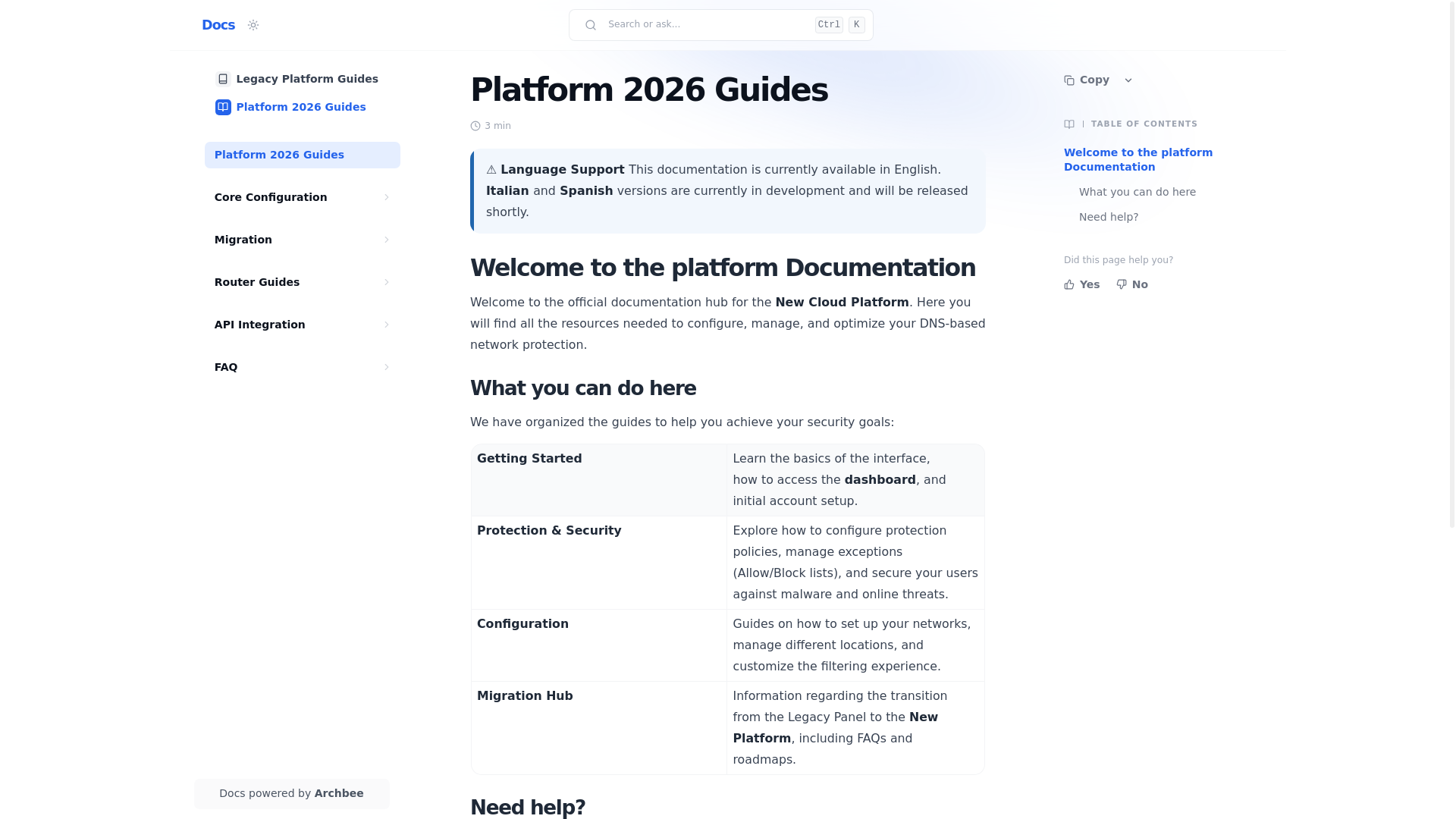1456x819 pixels.
Task: Click the 3 min reading time text
Action: [497, 126]
